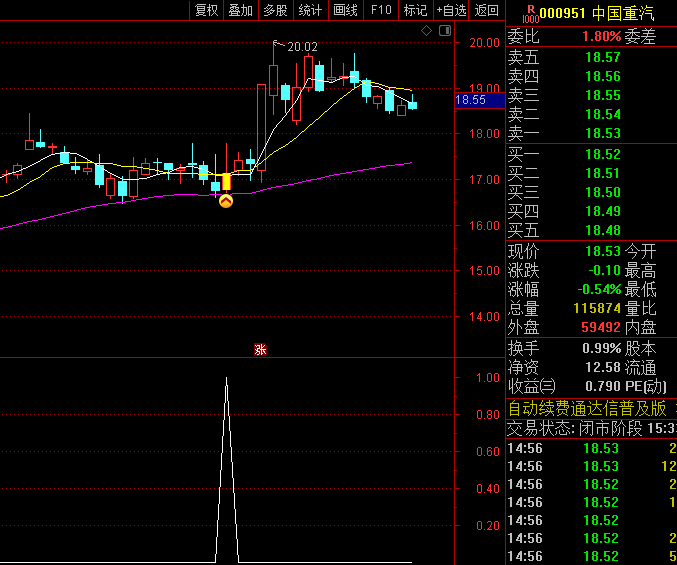Click the 最高 label
677x565 pixels.
(x=640, y=270)
